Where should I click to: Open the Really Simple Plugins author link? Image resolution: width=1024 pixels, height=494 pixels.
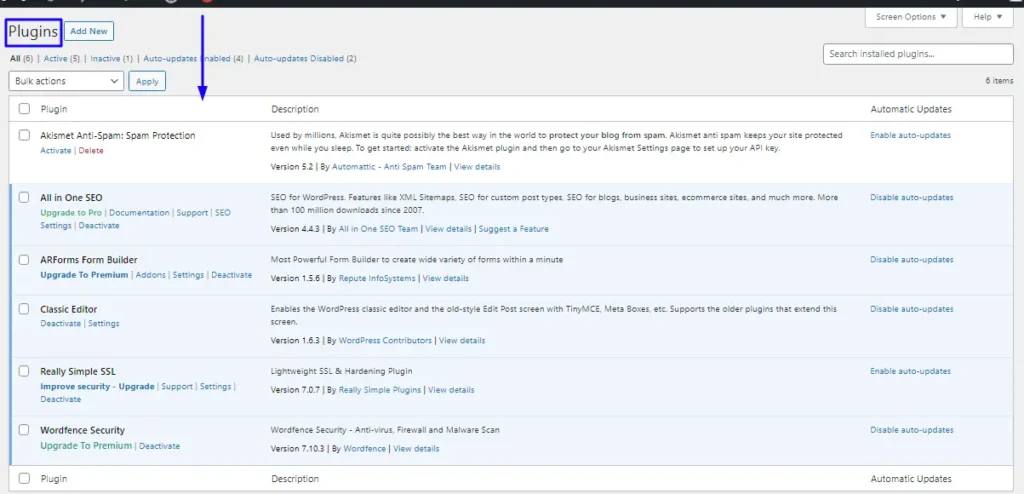click(380, 390)
